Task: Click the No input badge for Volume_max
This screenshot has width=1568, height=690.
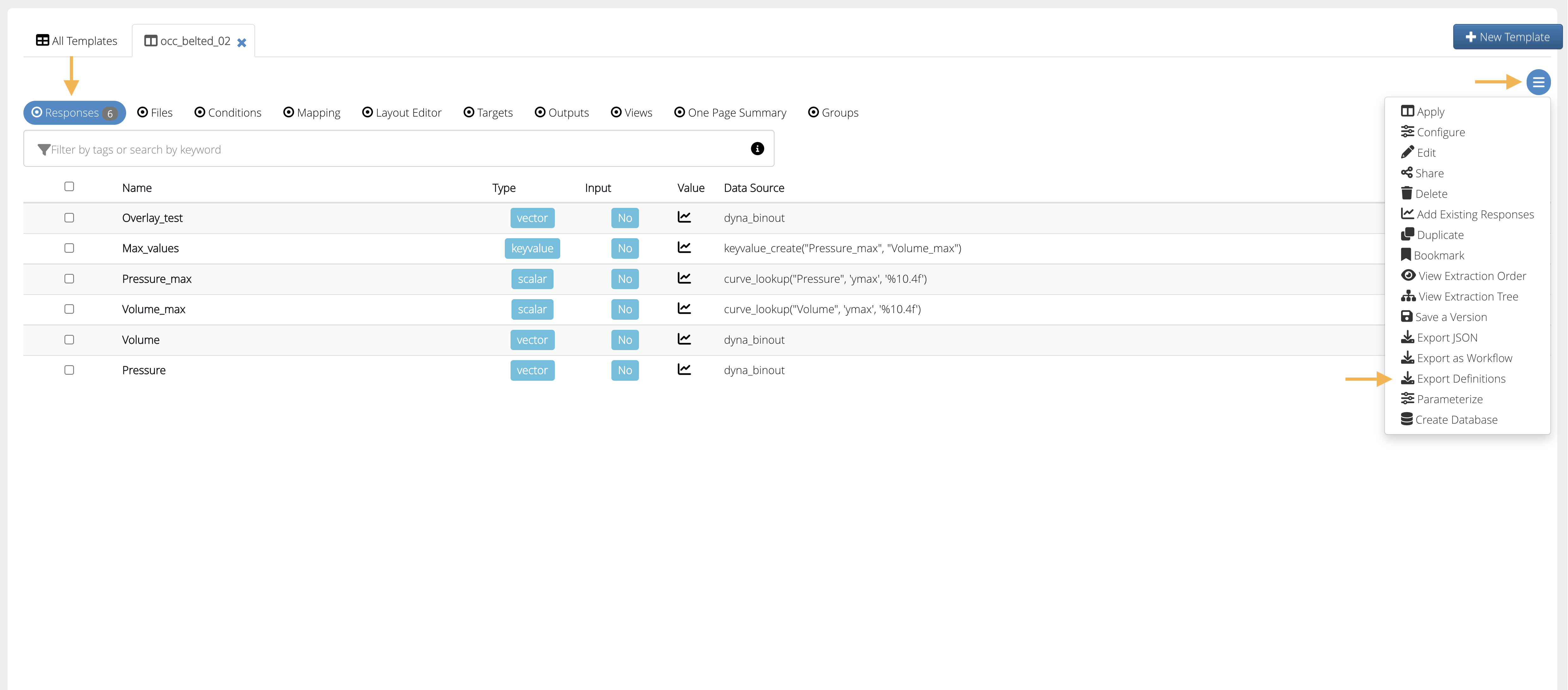Action: click(x=625, y=309)
